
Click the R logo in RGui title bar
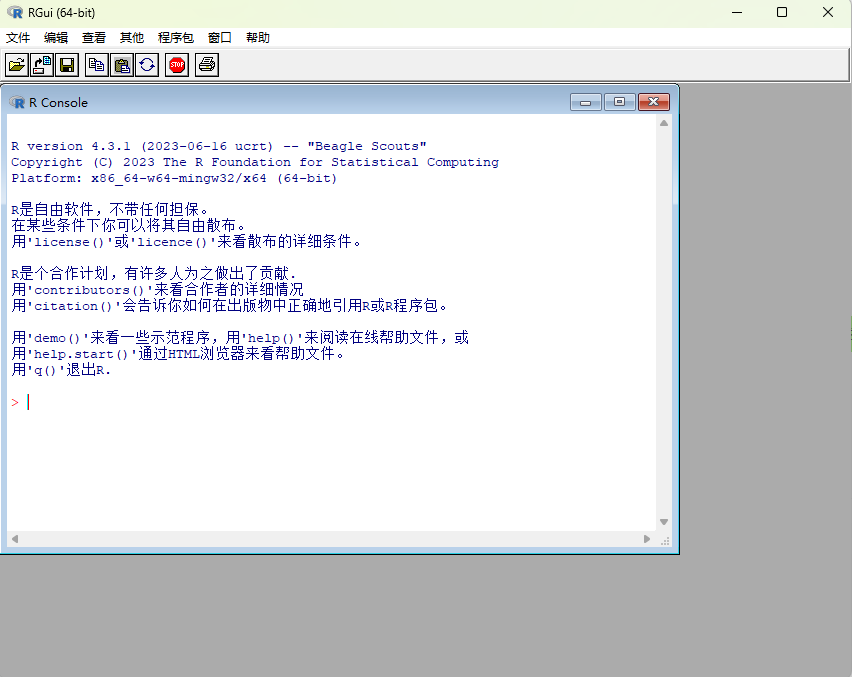[15, 12]
